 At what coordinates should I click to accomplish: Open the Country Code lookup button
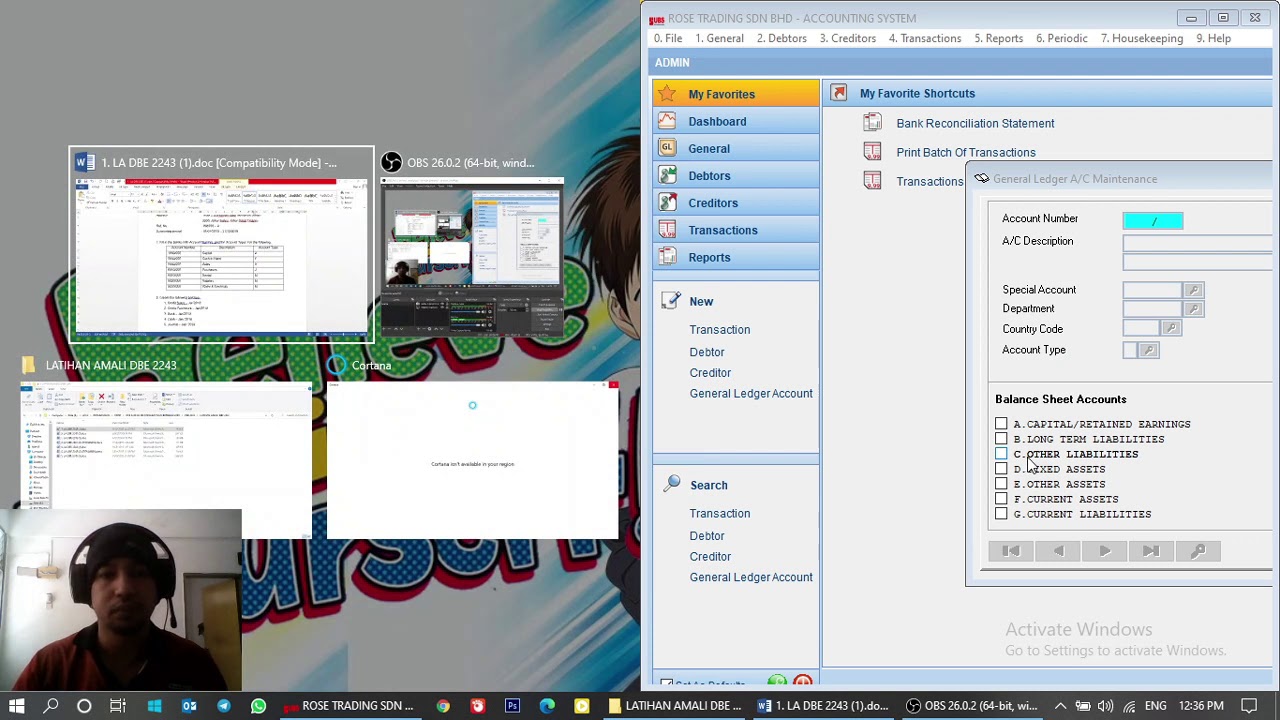coord(1171,329)
